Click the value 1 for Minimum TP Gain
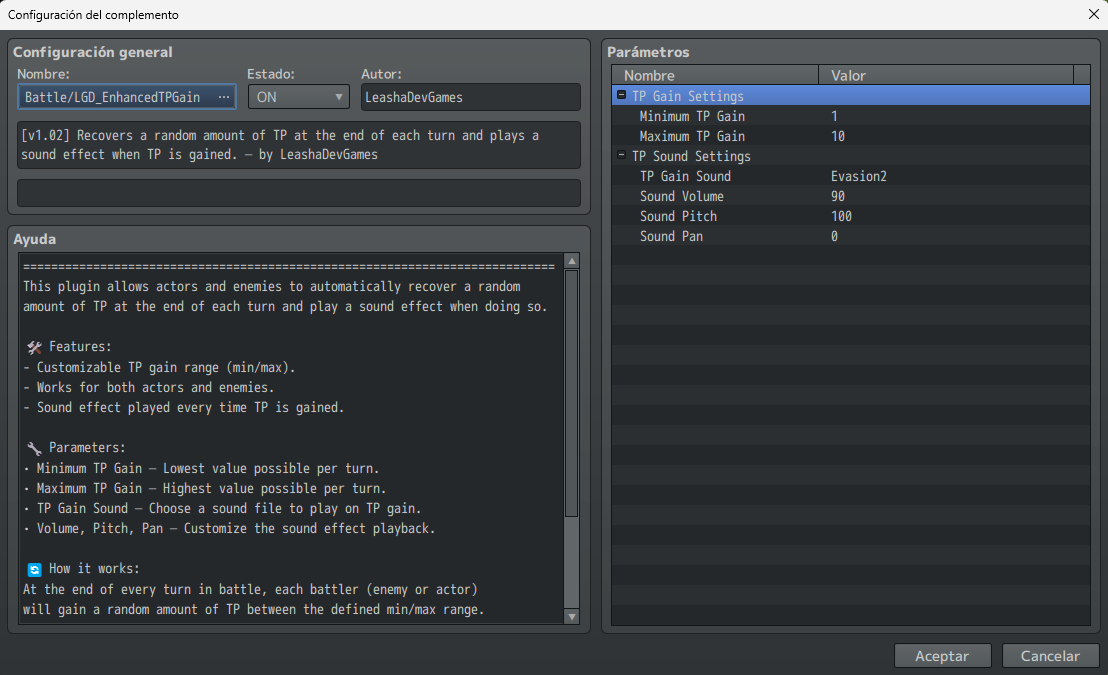The image size is (1108, 675). (835, 116)
